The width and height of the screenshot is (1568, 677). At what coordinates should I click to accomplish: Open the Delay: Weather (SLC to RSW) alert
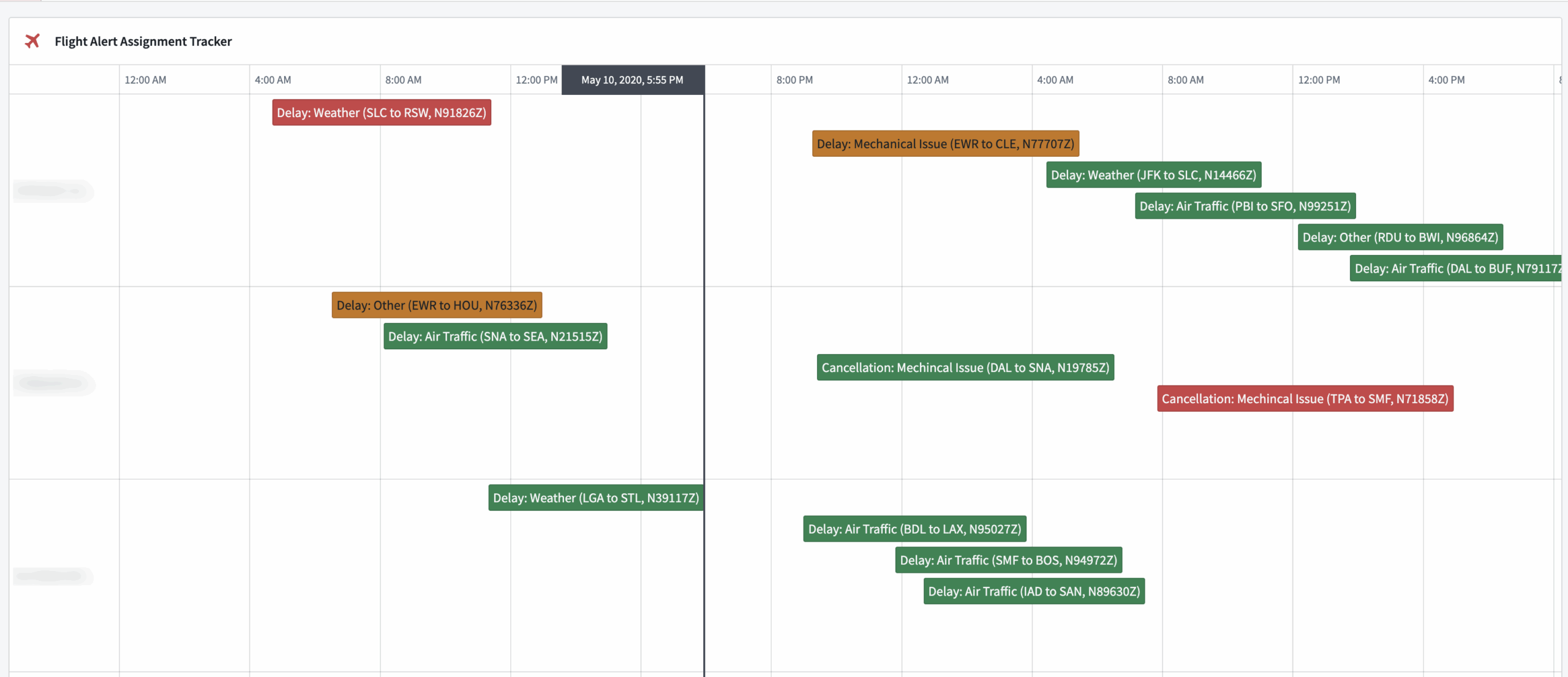pyautogui.click(x=381, y=112)
